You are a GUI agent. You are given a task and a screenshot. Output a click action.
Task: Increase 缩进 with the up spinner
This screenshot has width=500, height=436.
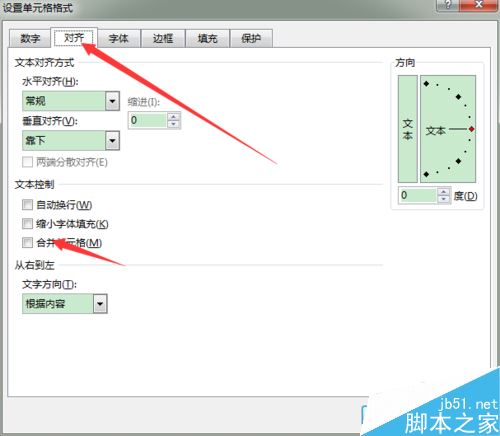(x=173, y=116)
